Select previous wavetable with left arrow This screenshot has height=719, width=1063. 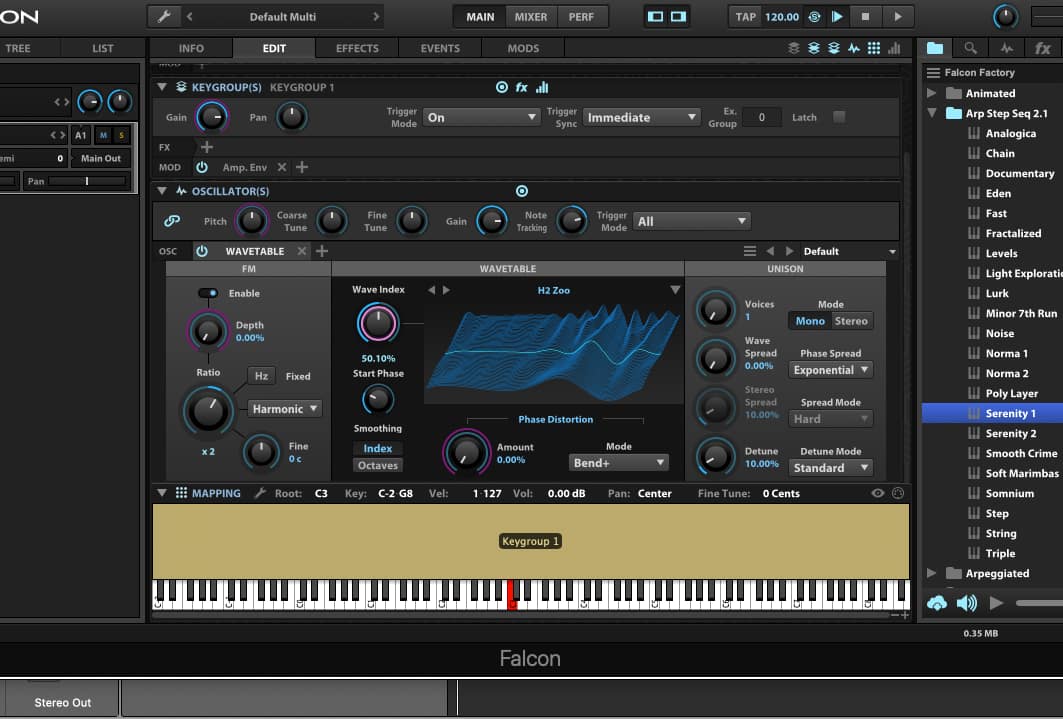[x=431, y=290]
